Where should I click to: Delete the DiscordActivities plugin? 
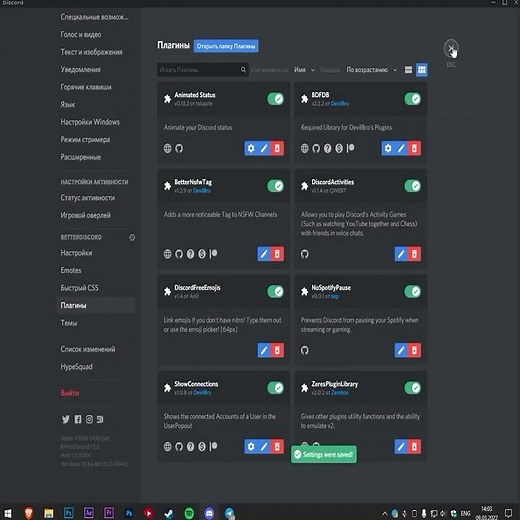pyautogui.click(x=414, y=254)
